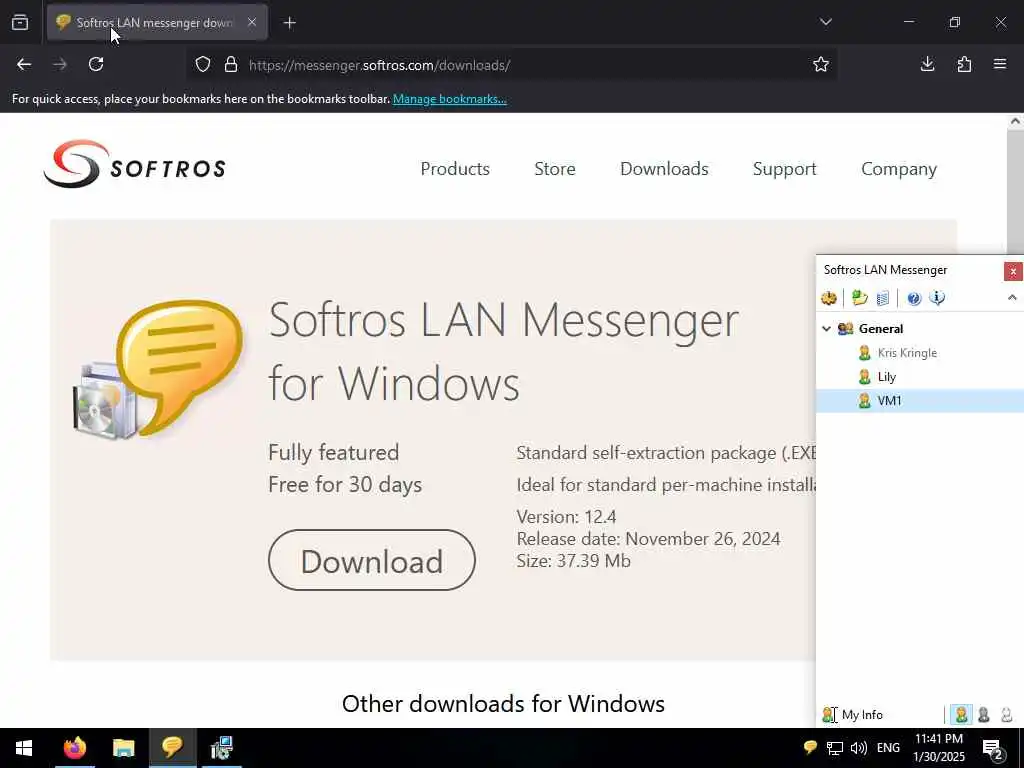Open the installer icon on the taskbar
Image resolution: width=1024 pixels, height=768 pixels.
pos(222,748)
